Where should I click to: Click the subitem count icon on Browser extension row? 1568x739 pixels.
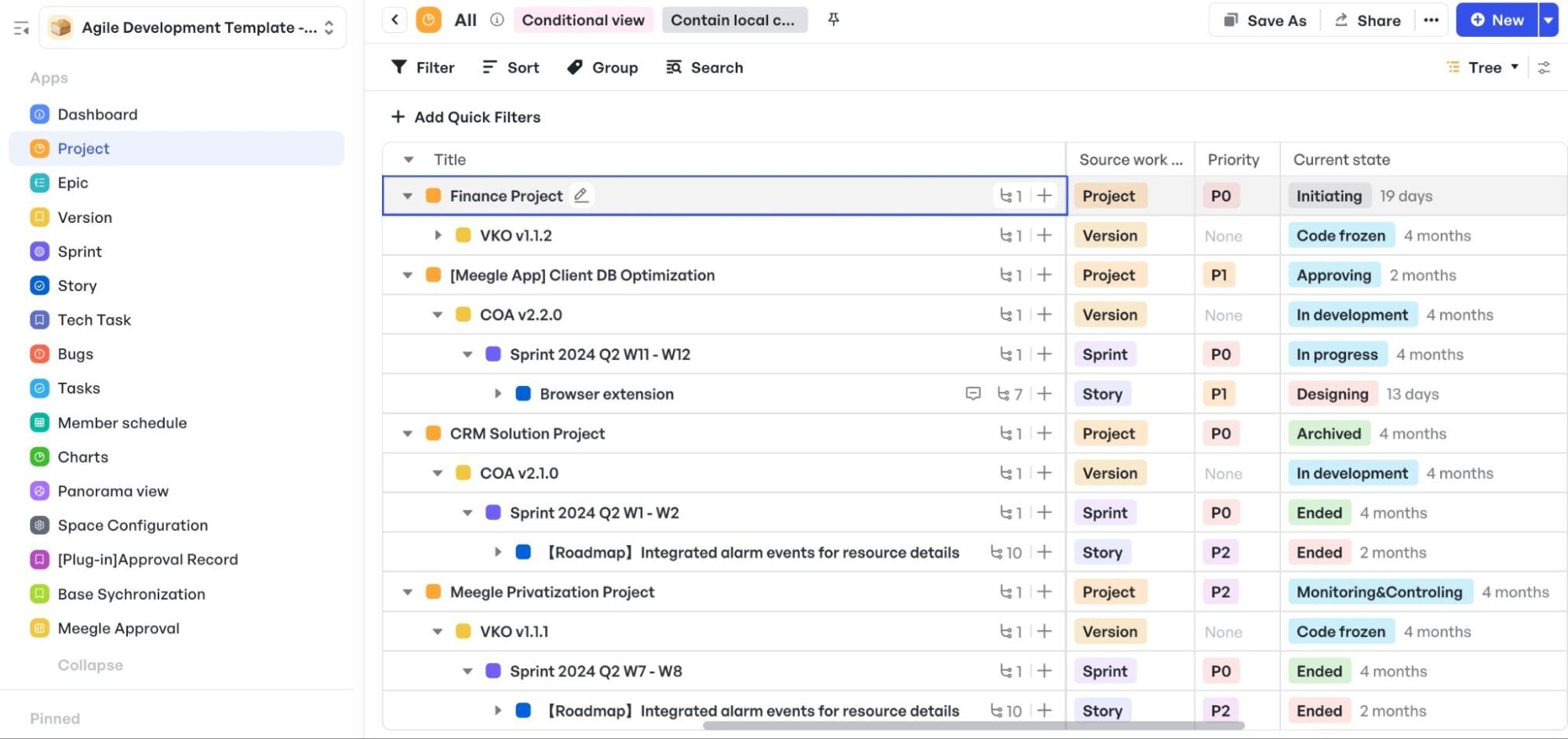pyautogui.click(x=1010, y=394)
